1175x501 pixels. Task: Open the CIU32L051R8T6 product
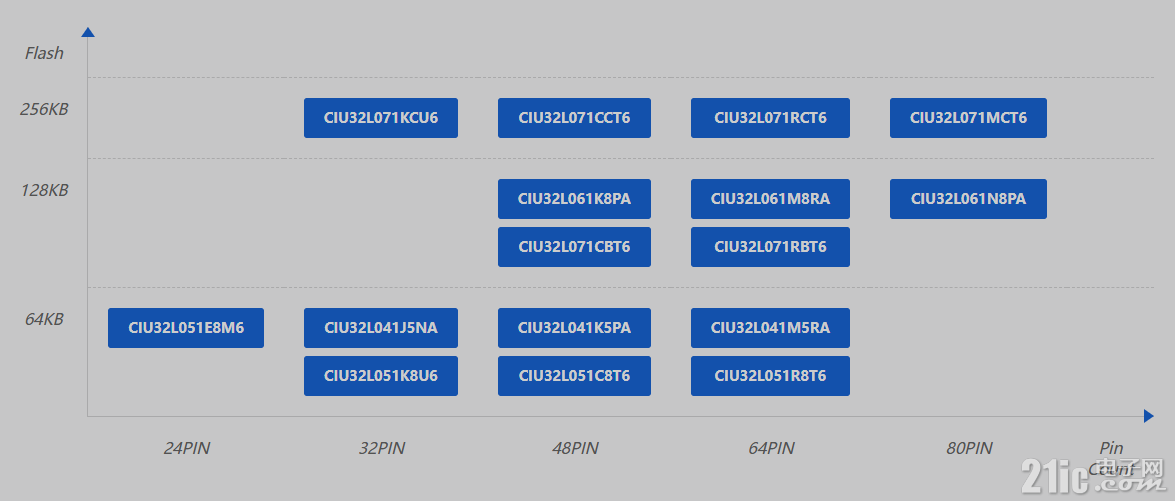click(770, 375)
